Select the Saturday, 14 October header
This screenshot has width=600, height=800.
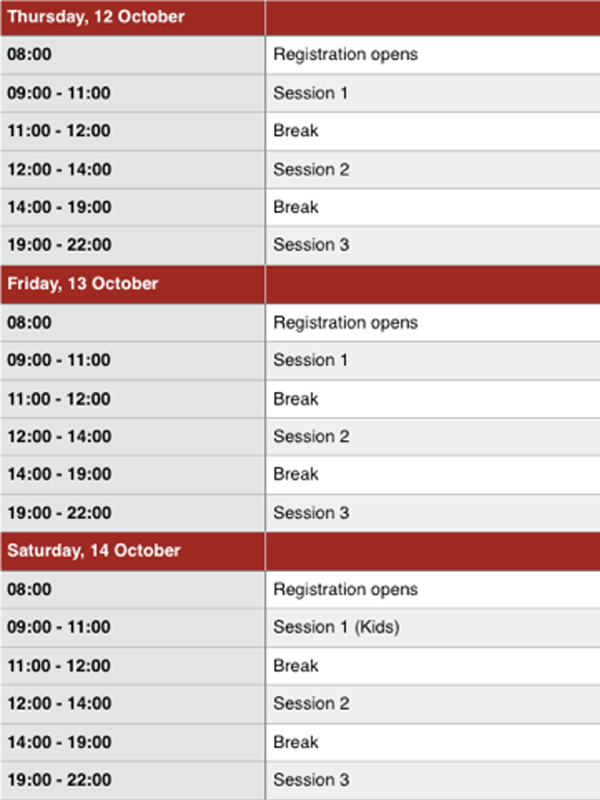coord(94,551)
